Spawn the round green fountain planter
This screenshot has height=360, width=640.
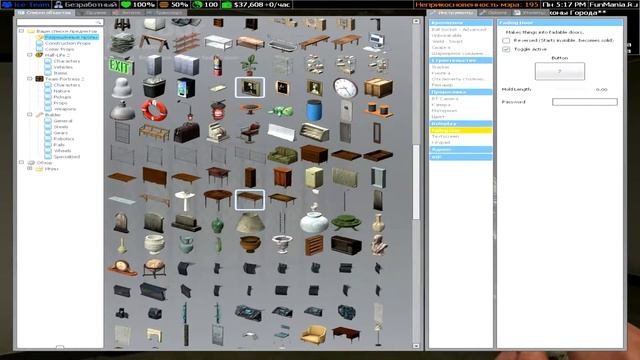(x=346, y=222)
